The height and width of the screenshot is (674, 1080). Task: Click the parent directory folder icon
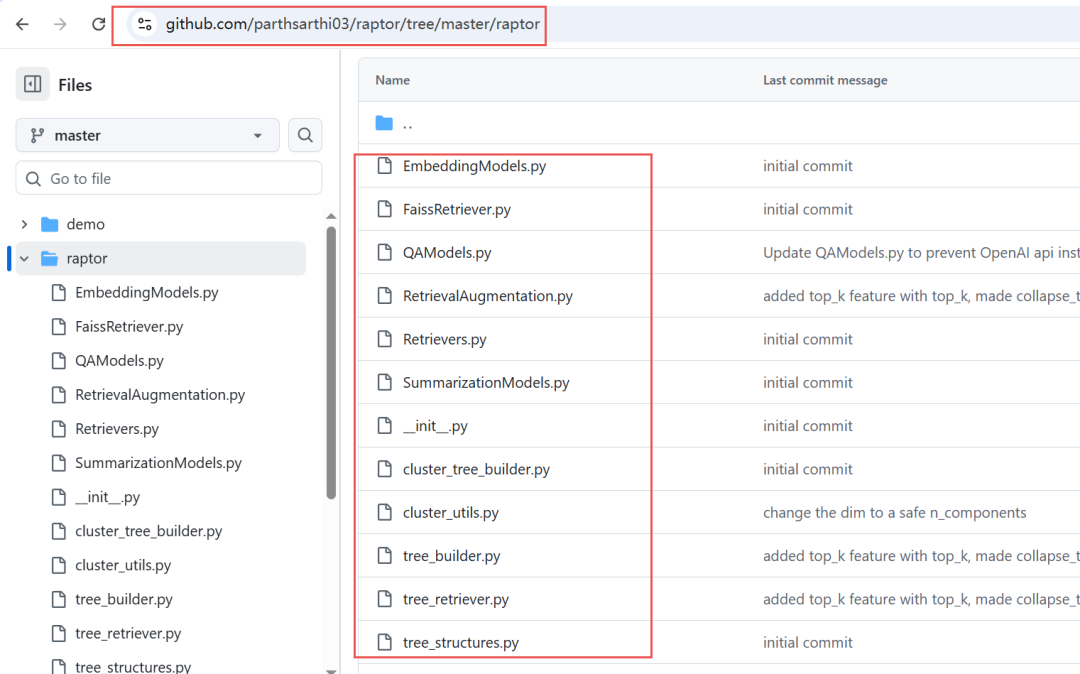pos(384,123)
